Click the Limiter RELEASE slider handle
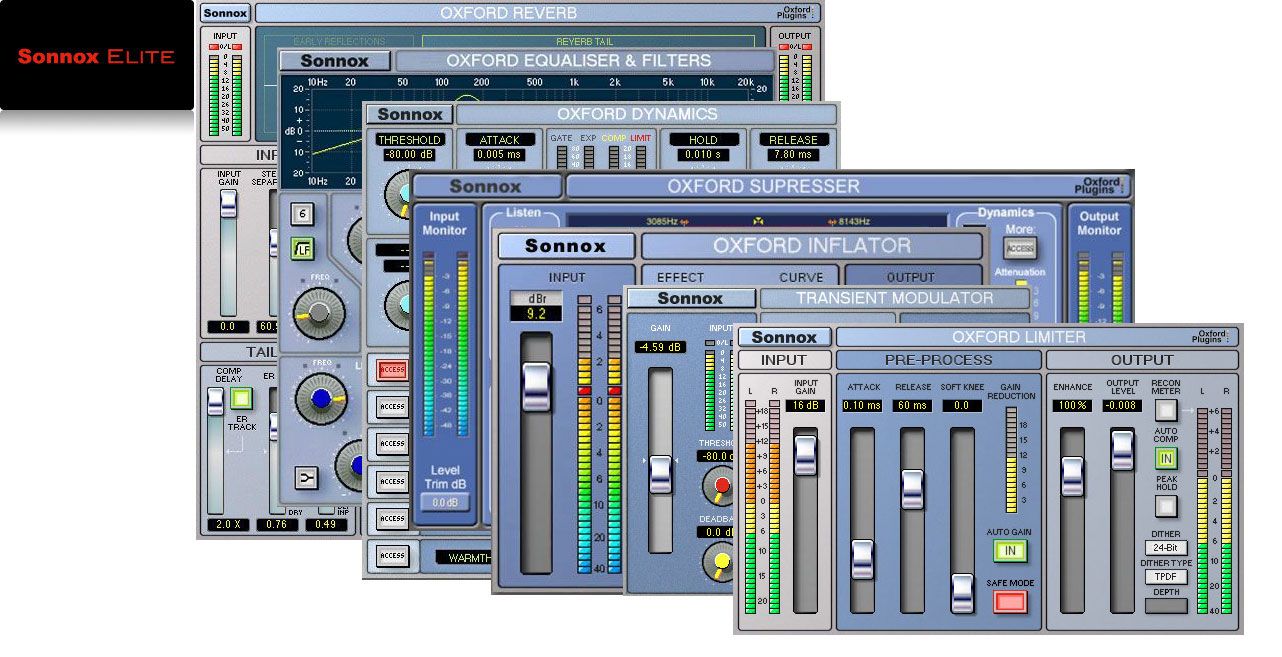Viewport: 1282px width, 657px height. pos(912,489)
